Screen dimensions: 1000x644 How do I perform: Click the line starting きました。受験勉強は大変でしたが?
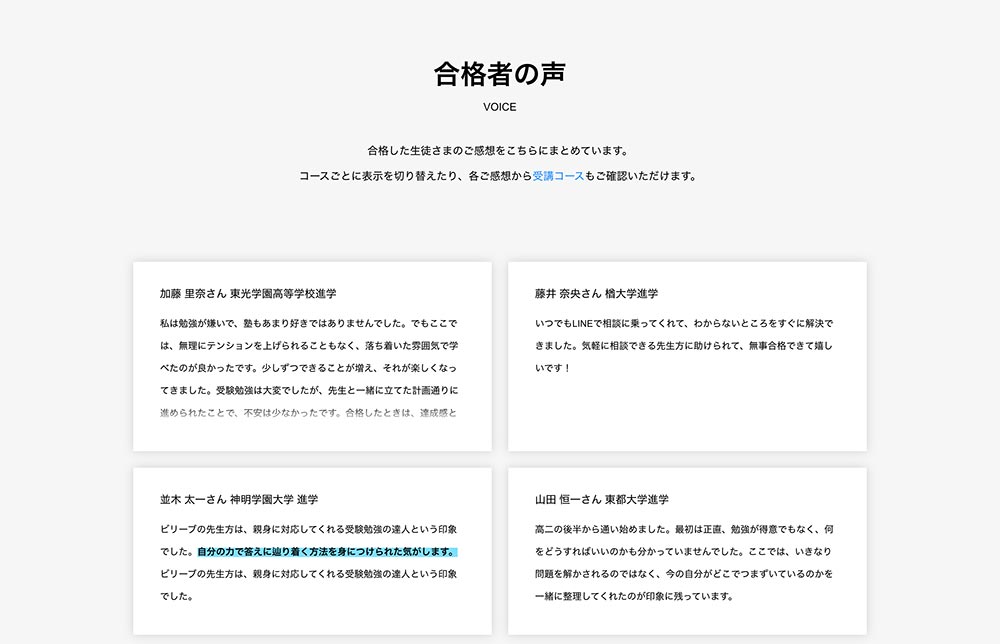(x=308, y=390)
